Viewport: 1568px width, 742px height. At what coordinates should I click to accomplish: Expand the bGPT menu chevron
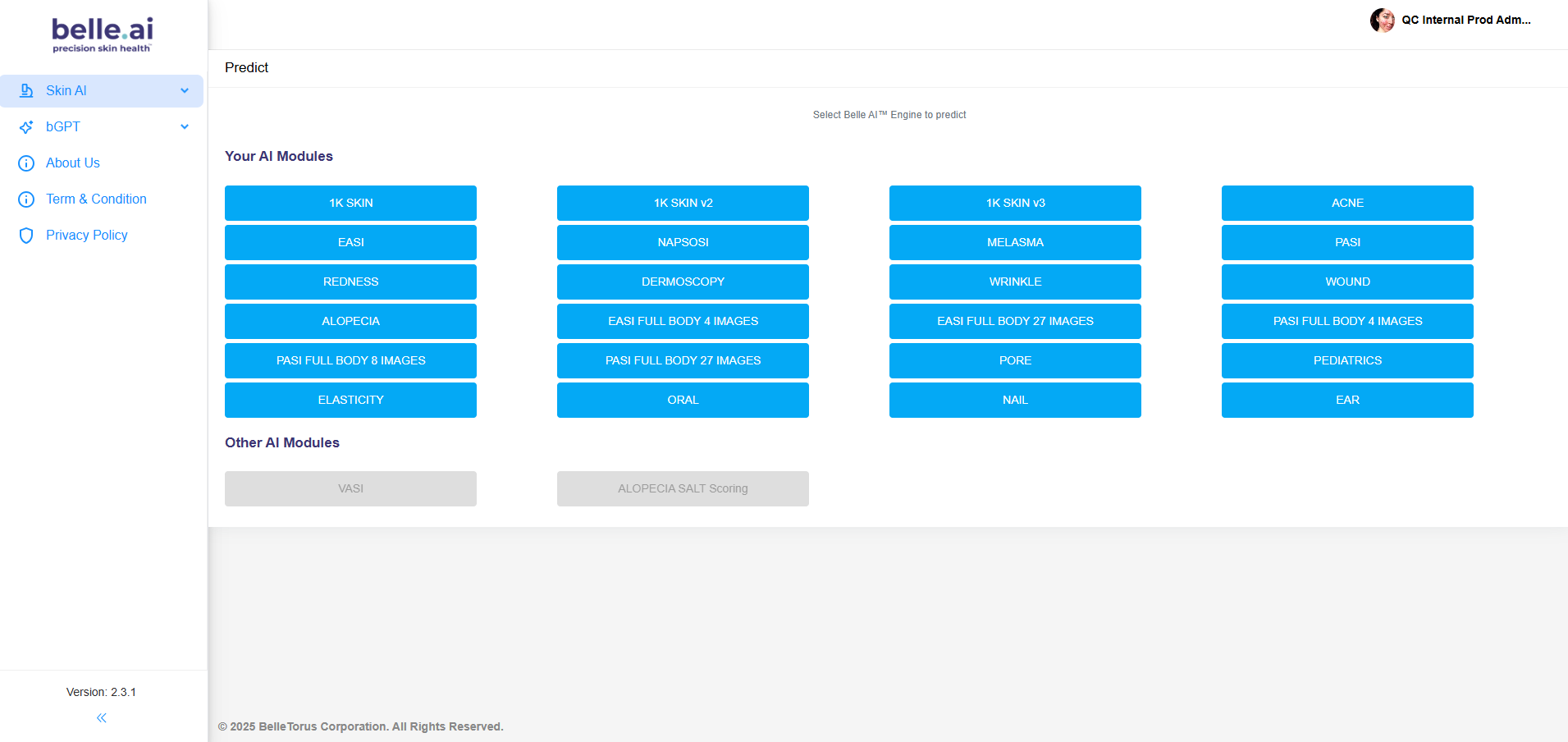(185, 127)
